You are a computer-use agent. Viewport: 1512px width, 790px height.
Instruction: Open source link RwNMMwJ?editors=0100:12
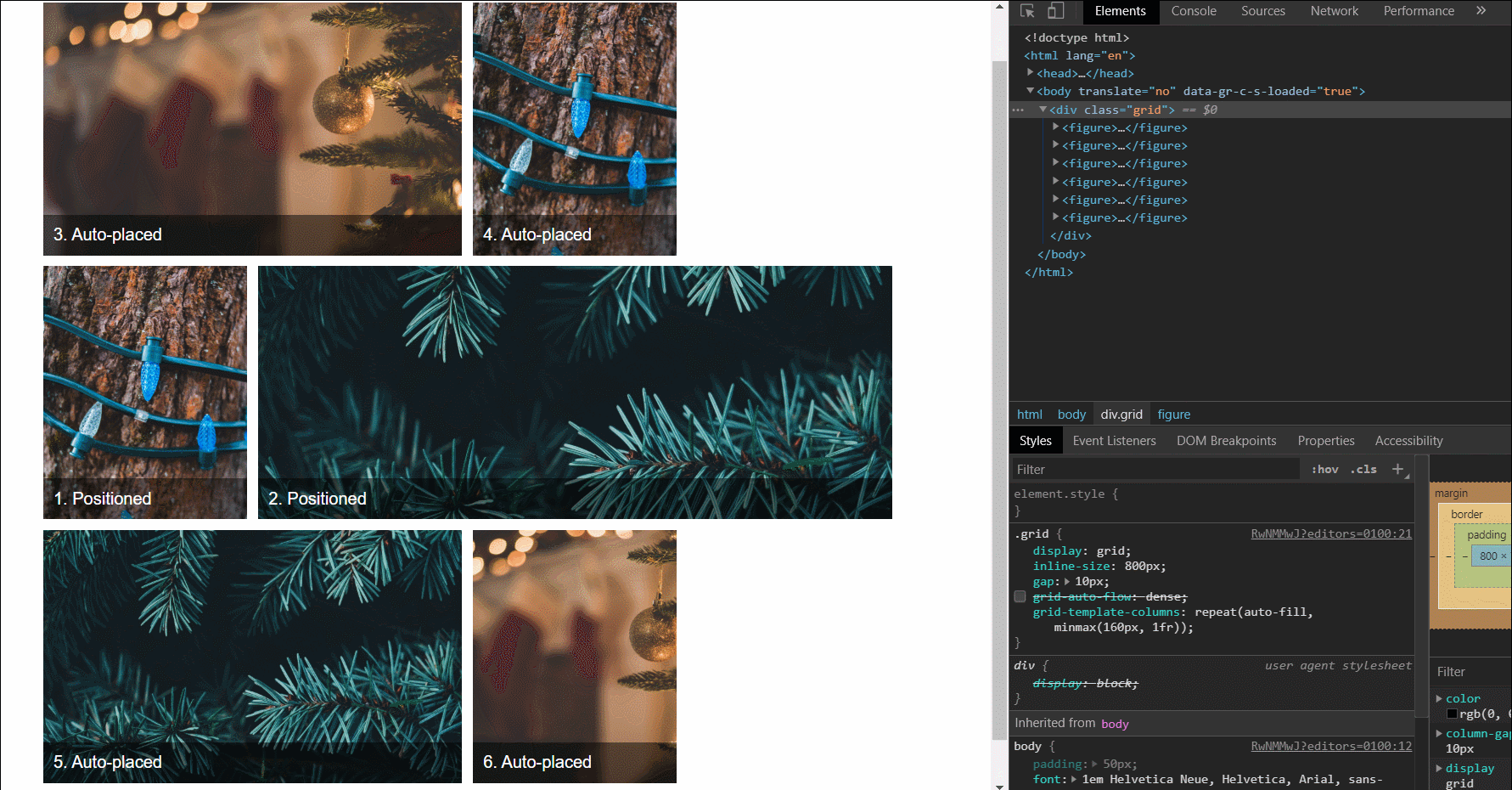click(1331, 747)
